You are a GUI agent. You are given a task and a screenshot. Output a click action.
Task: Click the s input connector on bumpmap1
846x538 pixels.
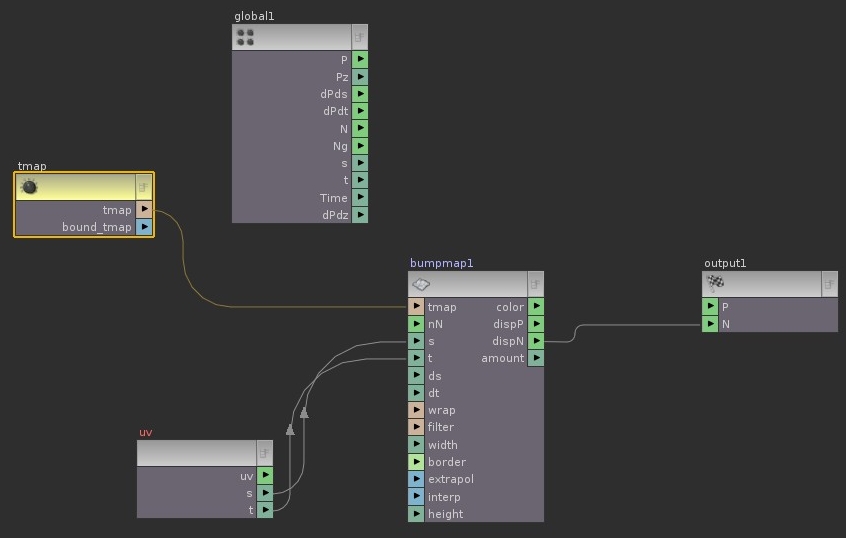pyautogui.click(x=416, y=341)
